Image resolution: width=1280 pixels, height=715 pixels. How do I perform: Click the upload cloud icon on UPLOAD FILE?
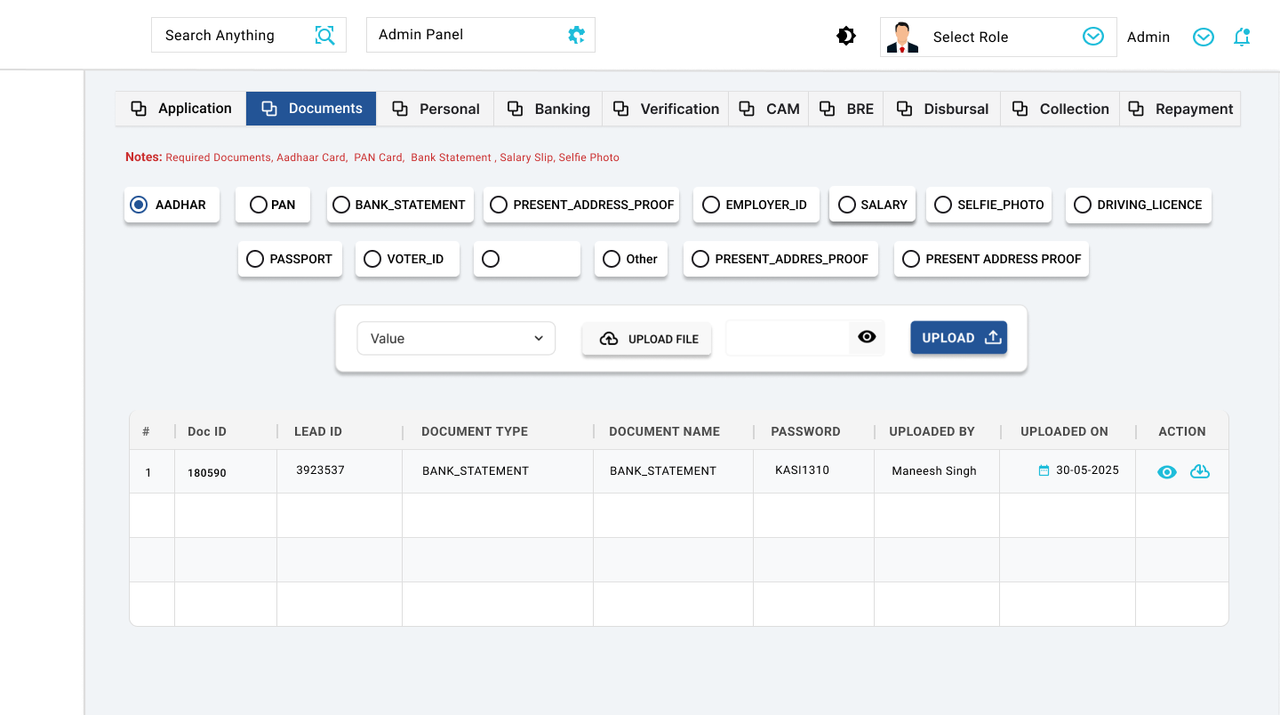(609, 339)
